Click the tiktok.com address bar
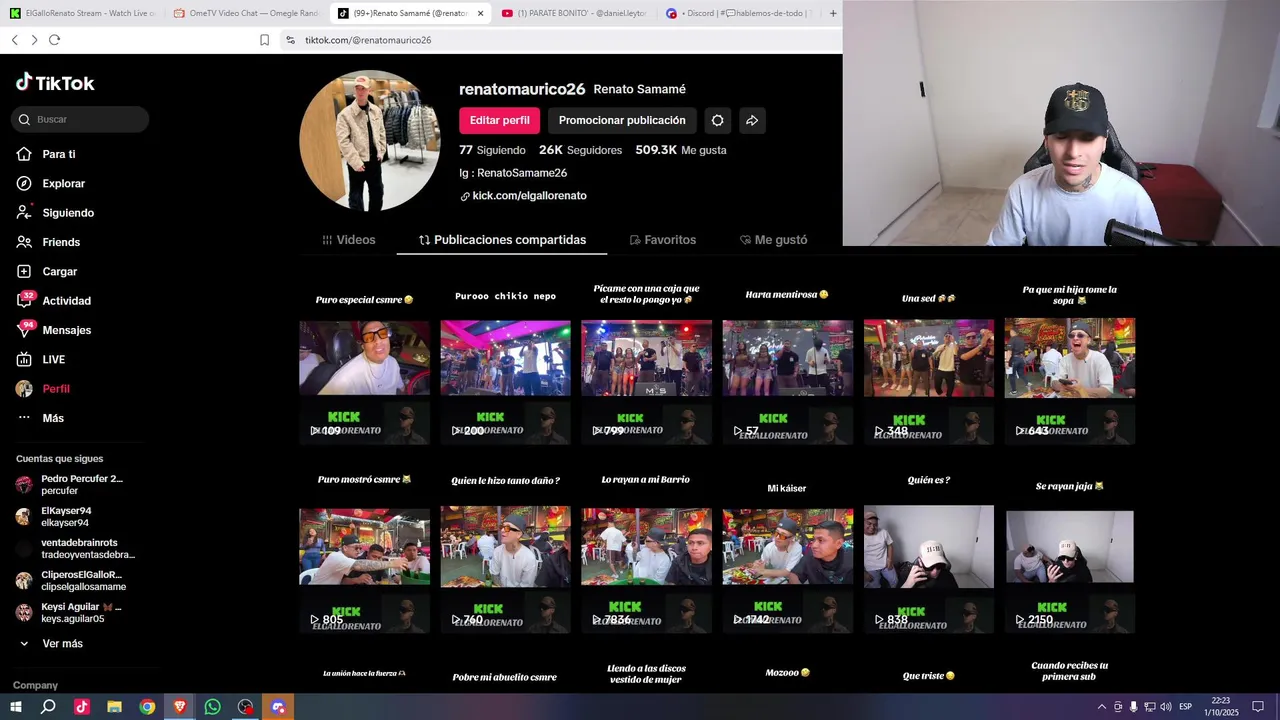The width and height of the screenshot is (1280, 720). 560,40
